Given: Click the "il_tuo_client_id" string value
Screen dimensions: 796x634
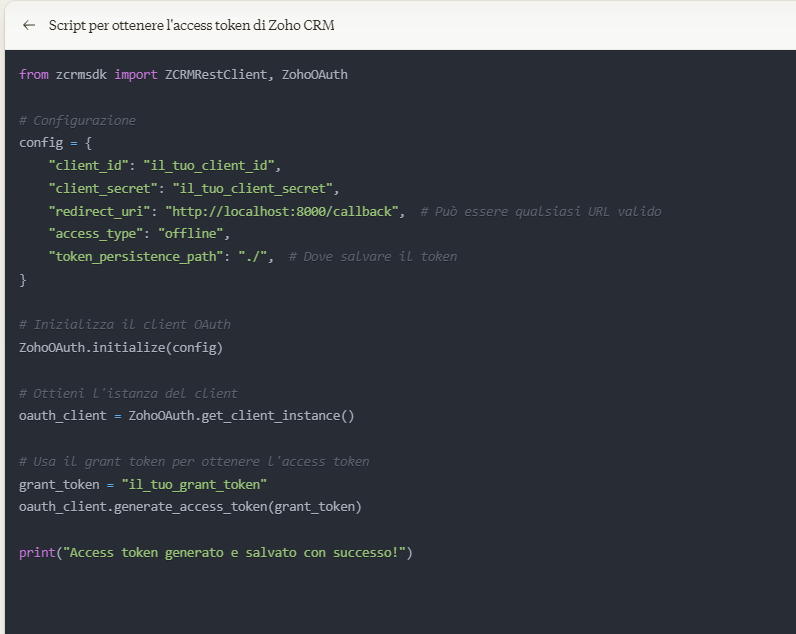Looking at the screenshot, I should tap(209, 166).
